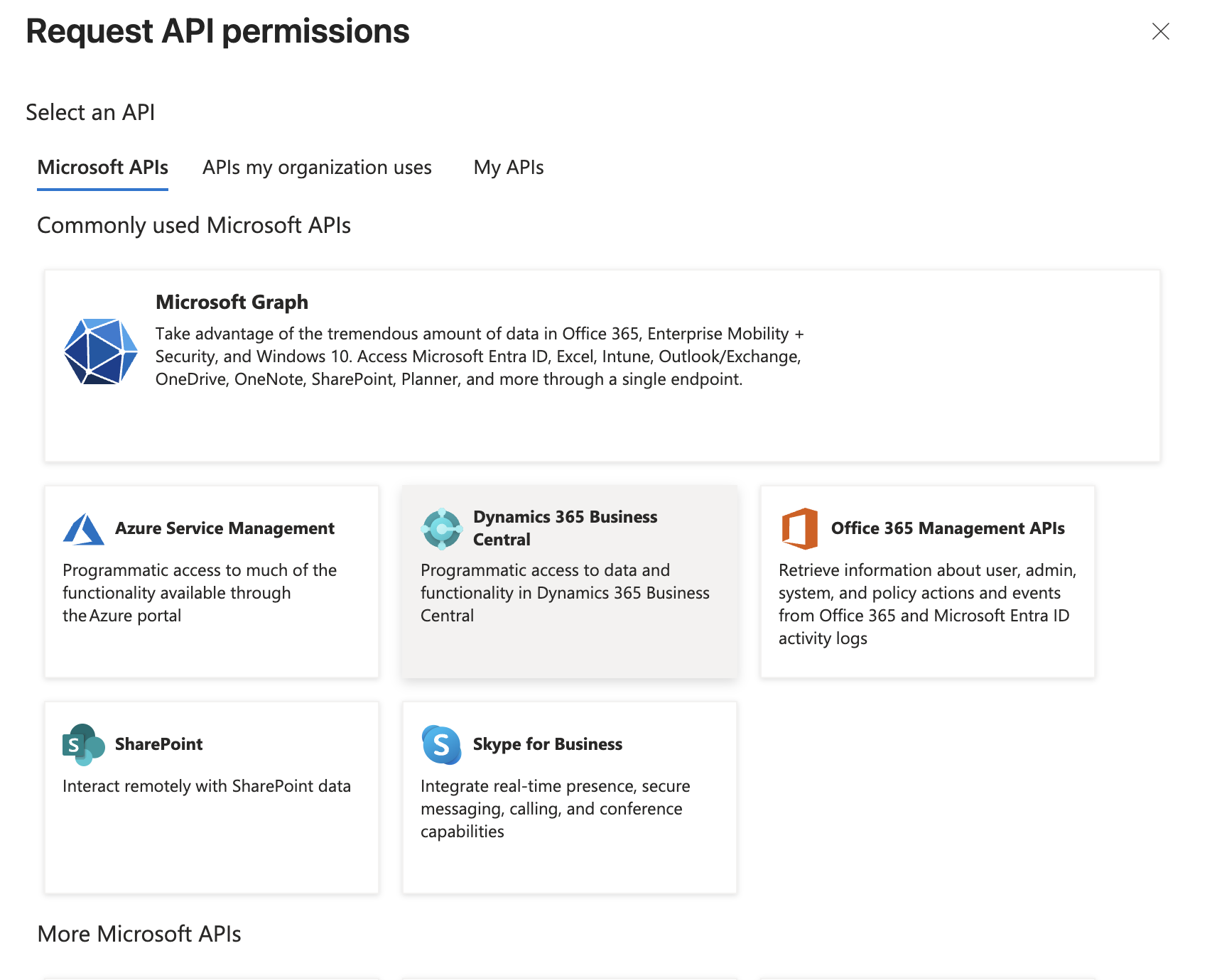Viewport: 1212px width, 980px height.
Task: Select Office 365 Management APIs title
Action: (x=948, y=528)
